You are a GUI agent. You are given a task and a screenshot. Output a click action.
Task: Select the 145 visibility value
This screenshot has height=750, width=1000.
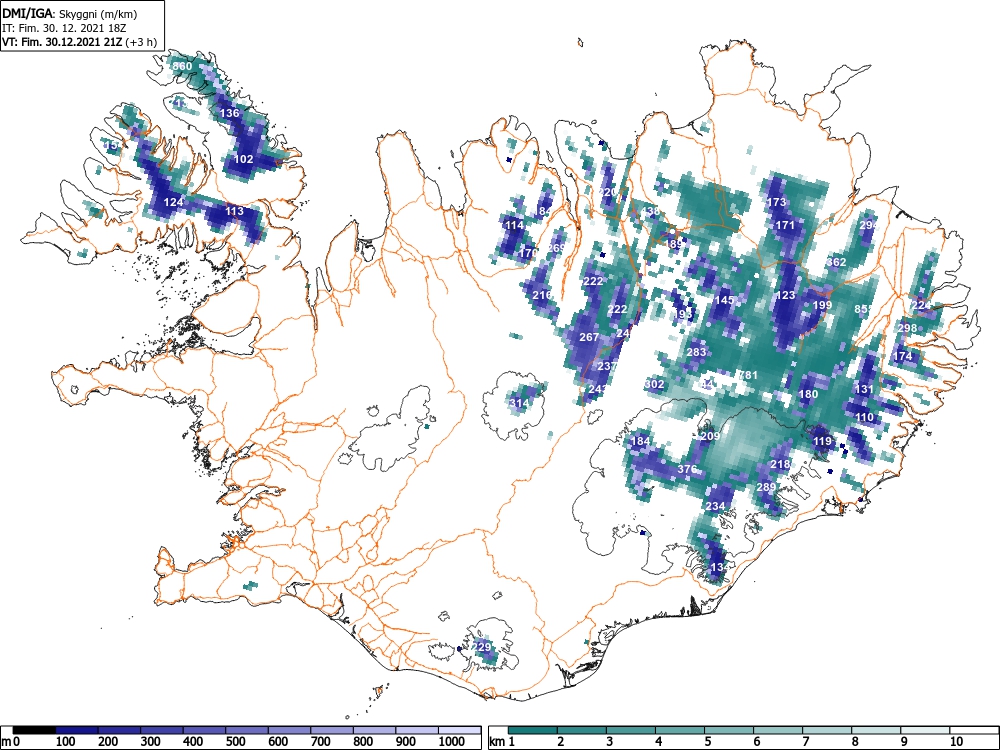click(724, 300)
